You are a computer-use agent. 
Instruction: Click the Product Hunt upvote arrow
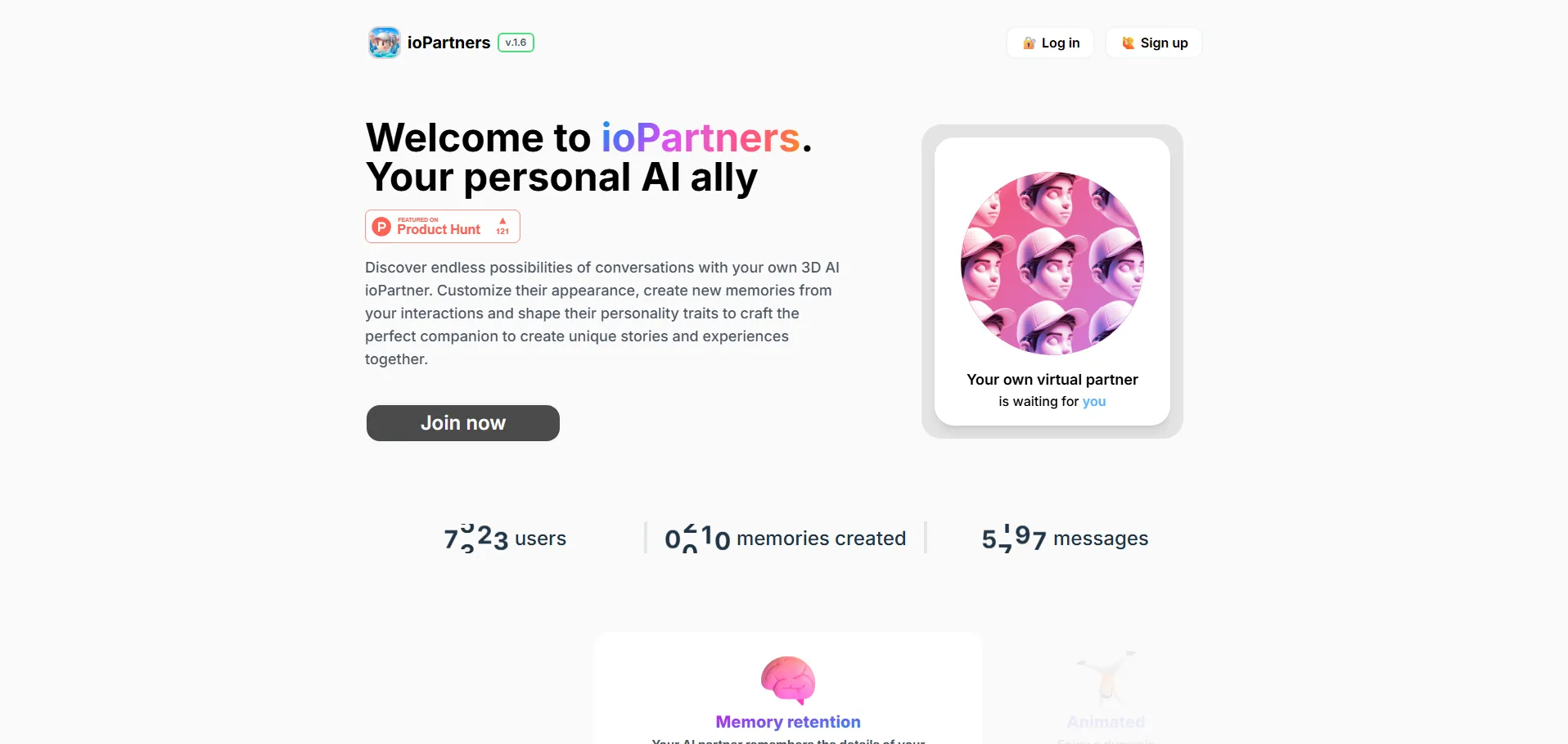[502, 221]
